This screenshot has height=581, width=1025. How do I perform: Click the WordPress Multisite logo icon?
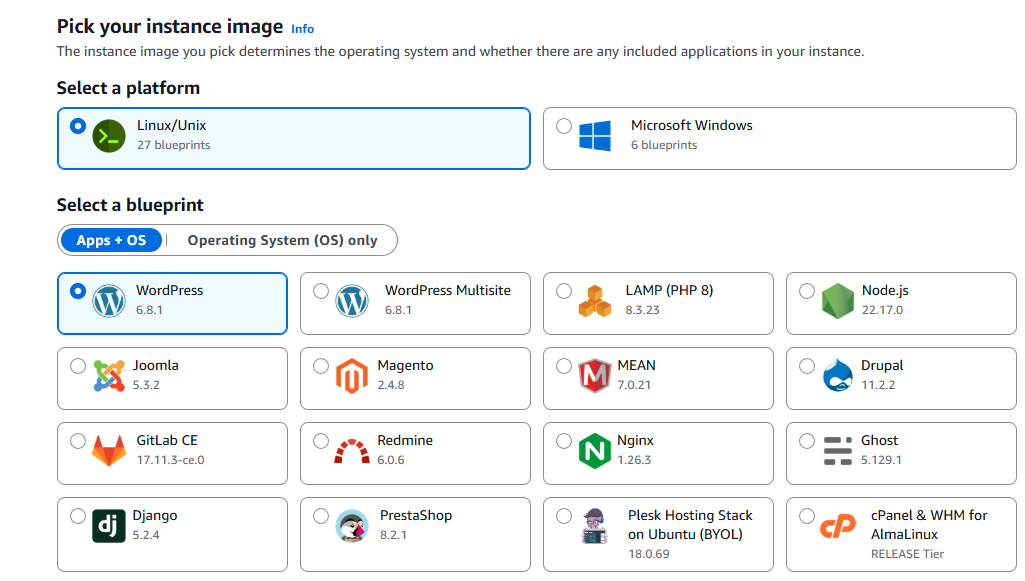[352, 301]
